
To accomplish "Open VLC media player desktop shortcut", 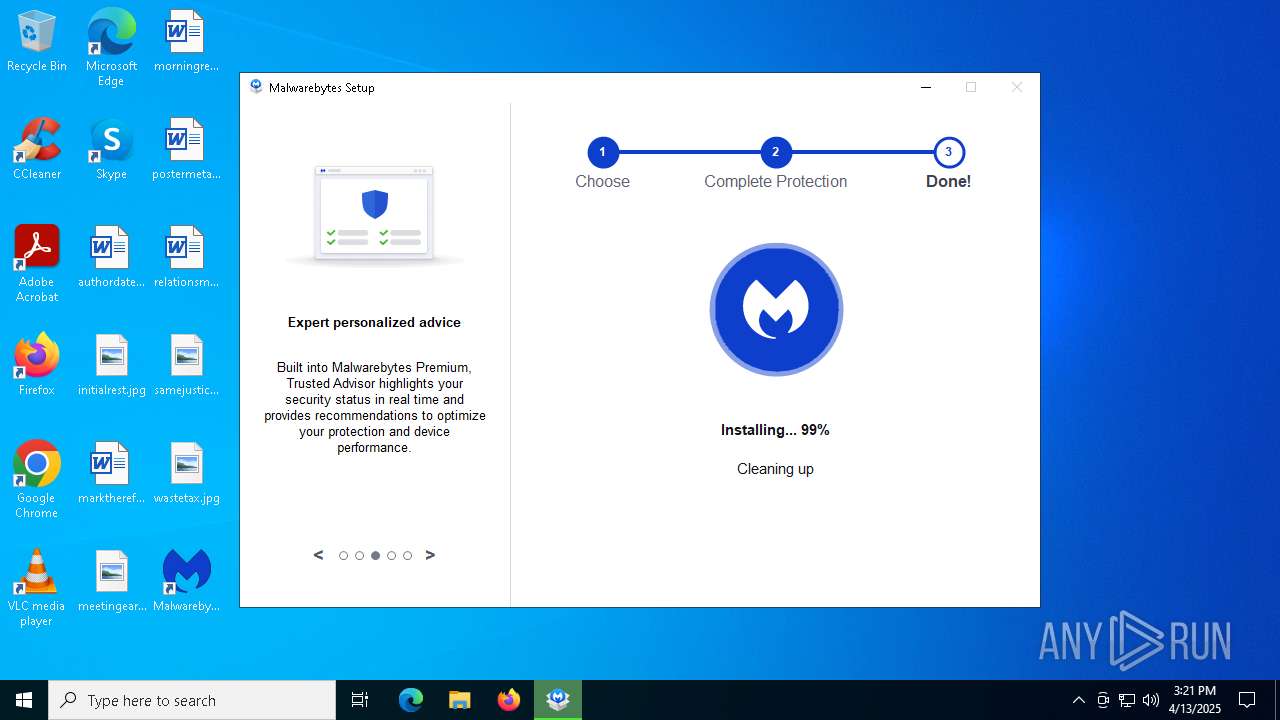I will click(x=37, y=589).
